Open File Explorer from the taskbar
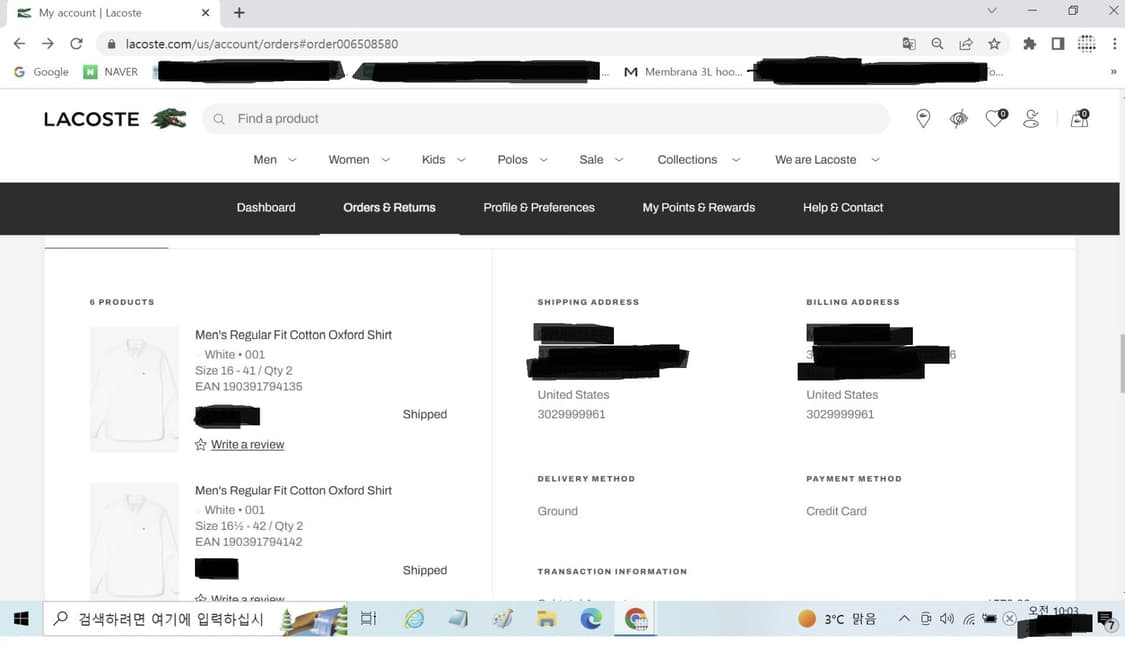The height and width of the screenshot is (664, 1125). pos(547,619)
